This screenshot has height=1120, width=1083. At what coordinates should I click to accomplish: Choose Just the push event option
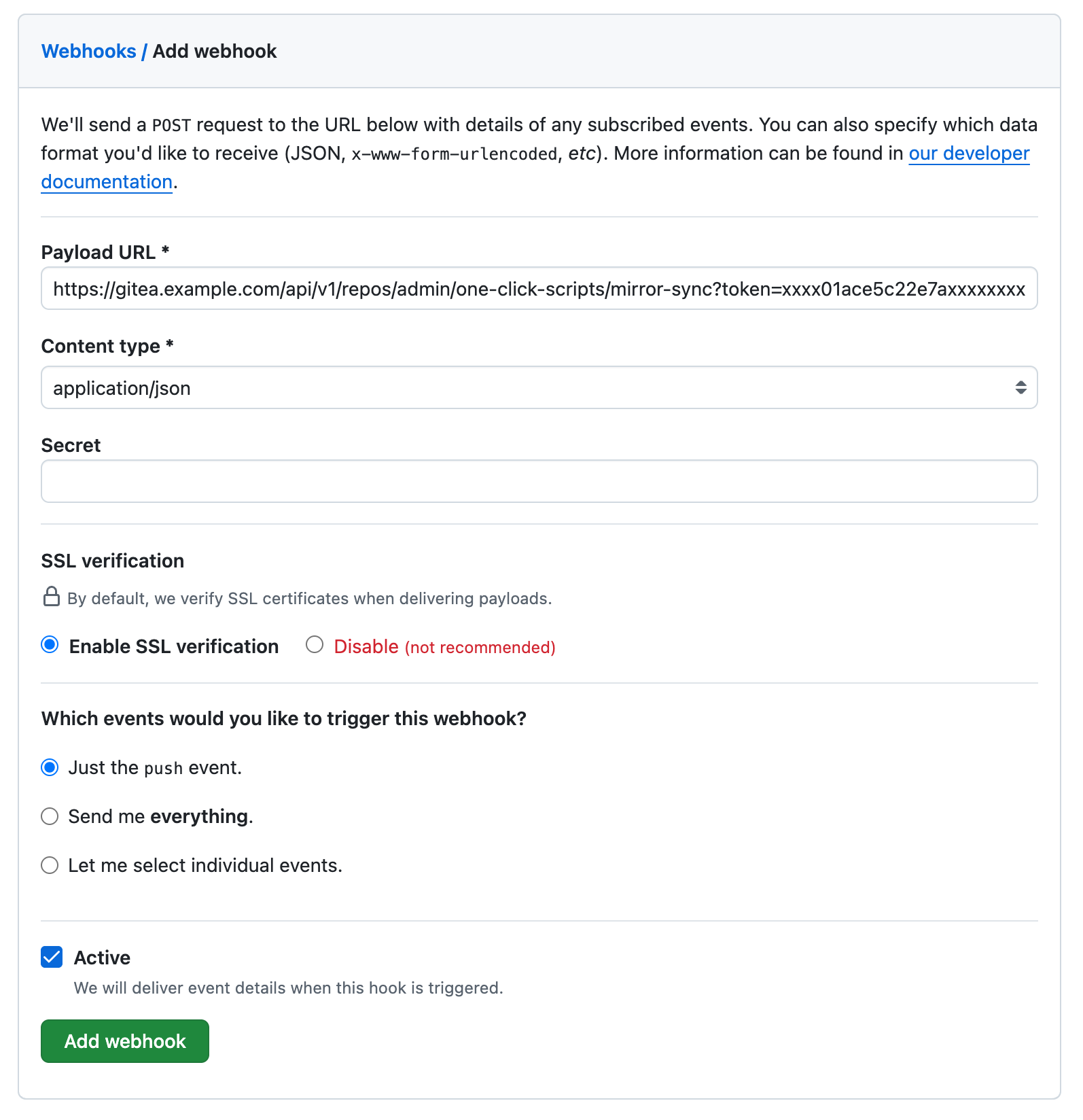click(50, 767)
